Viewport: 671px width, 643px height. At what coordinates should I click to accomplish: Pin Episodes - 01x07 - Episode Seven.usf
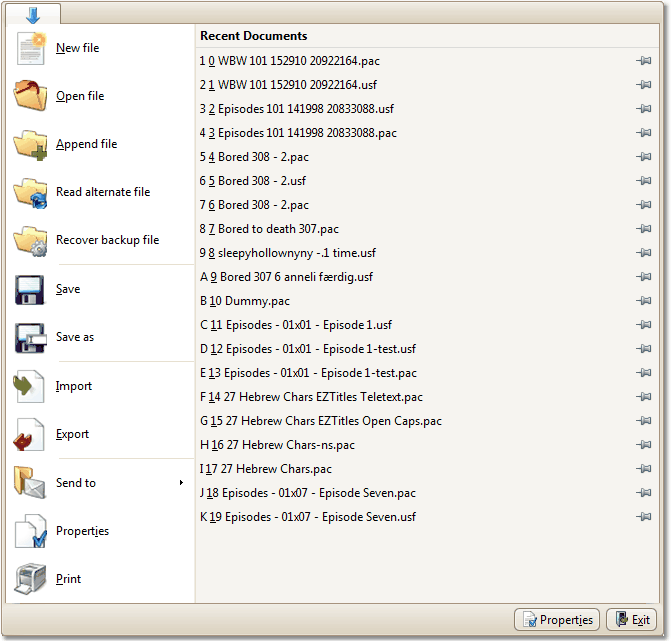pyautogui.click(x=643, y=517)
